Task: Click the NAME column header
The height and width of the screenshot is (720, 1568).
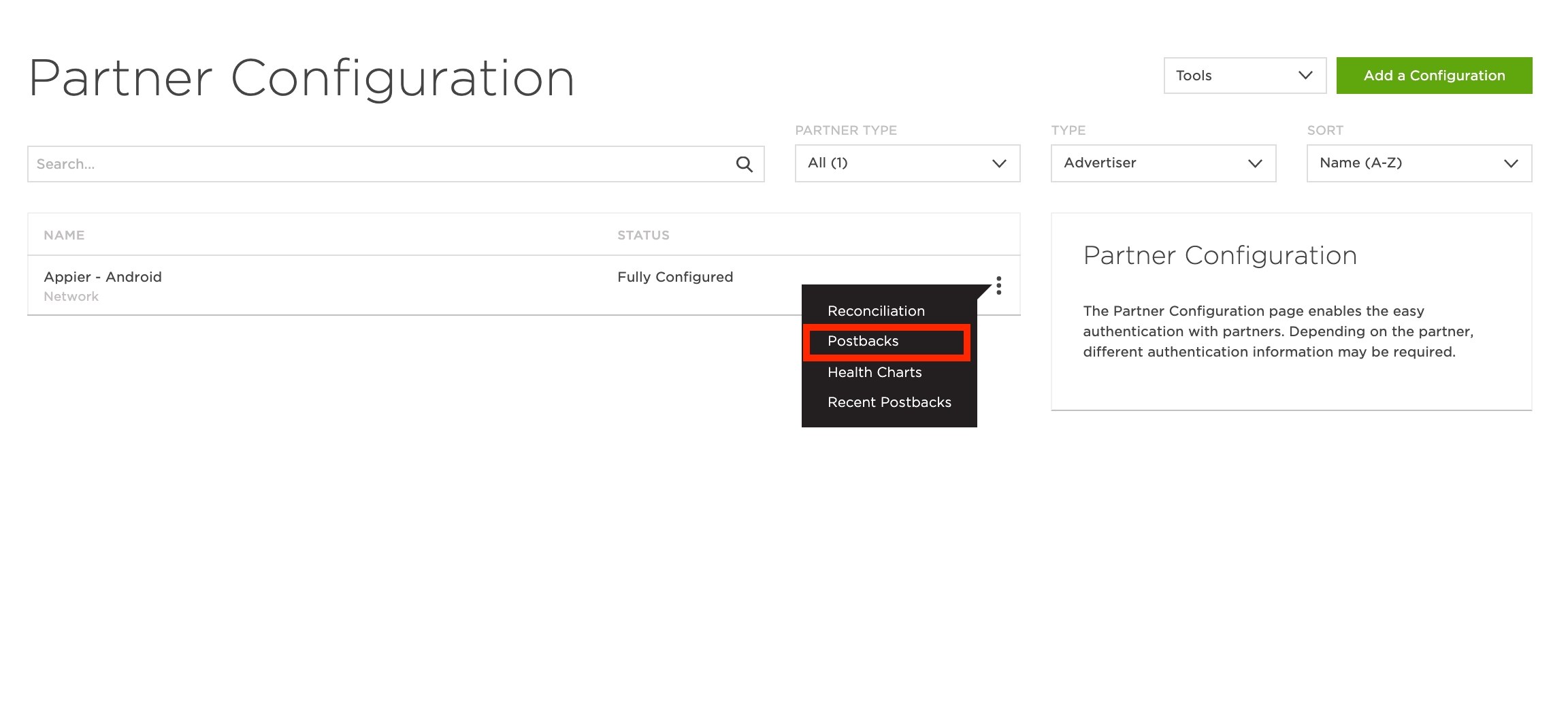Action: (64, 235)
